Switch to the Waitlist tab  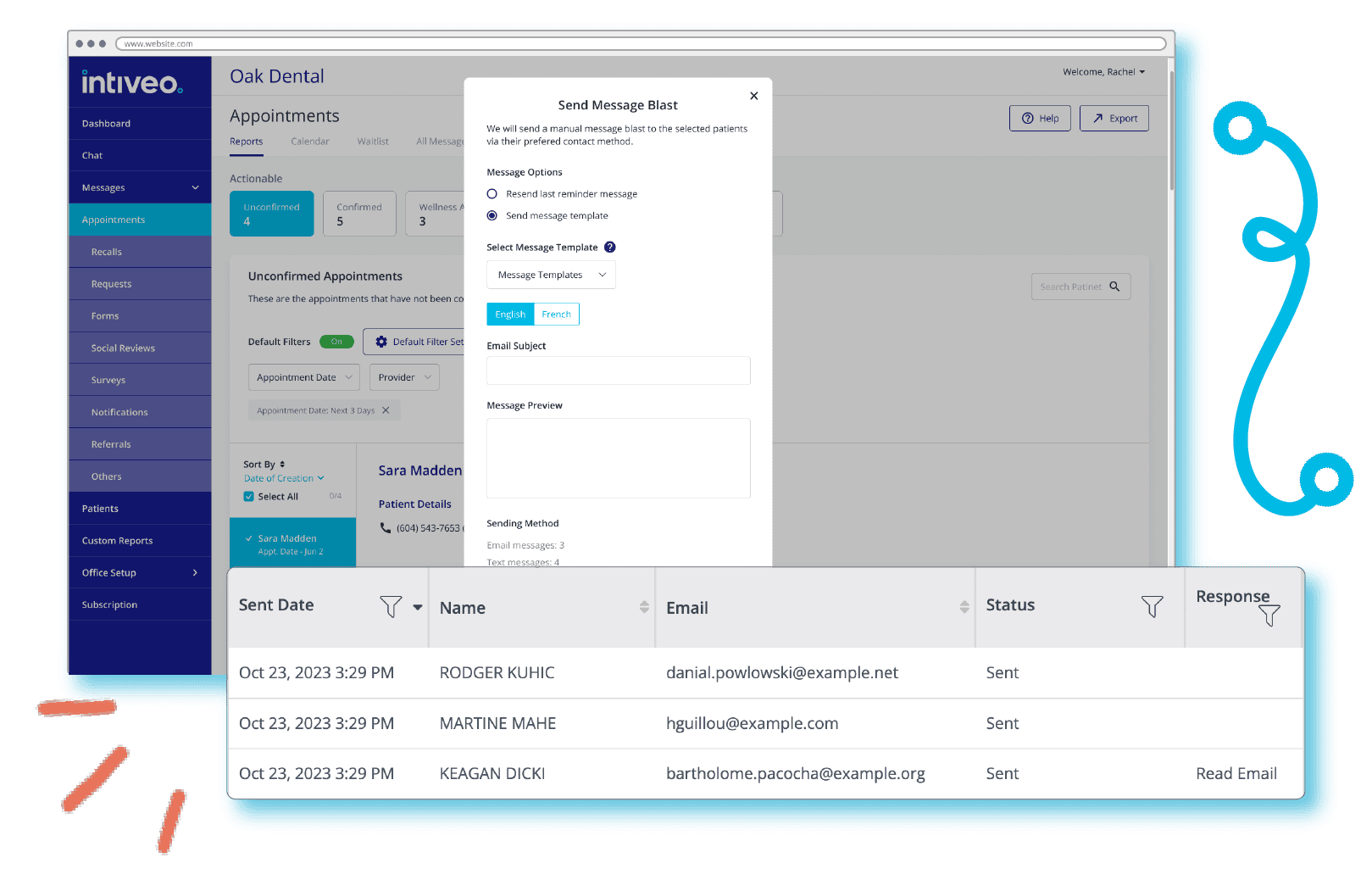(373, 142)
